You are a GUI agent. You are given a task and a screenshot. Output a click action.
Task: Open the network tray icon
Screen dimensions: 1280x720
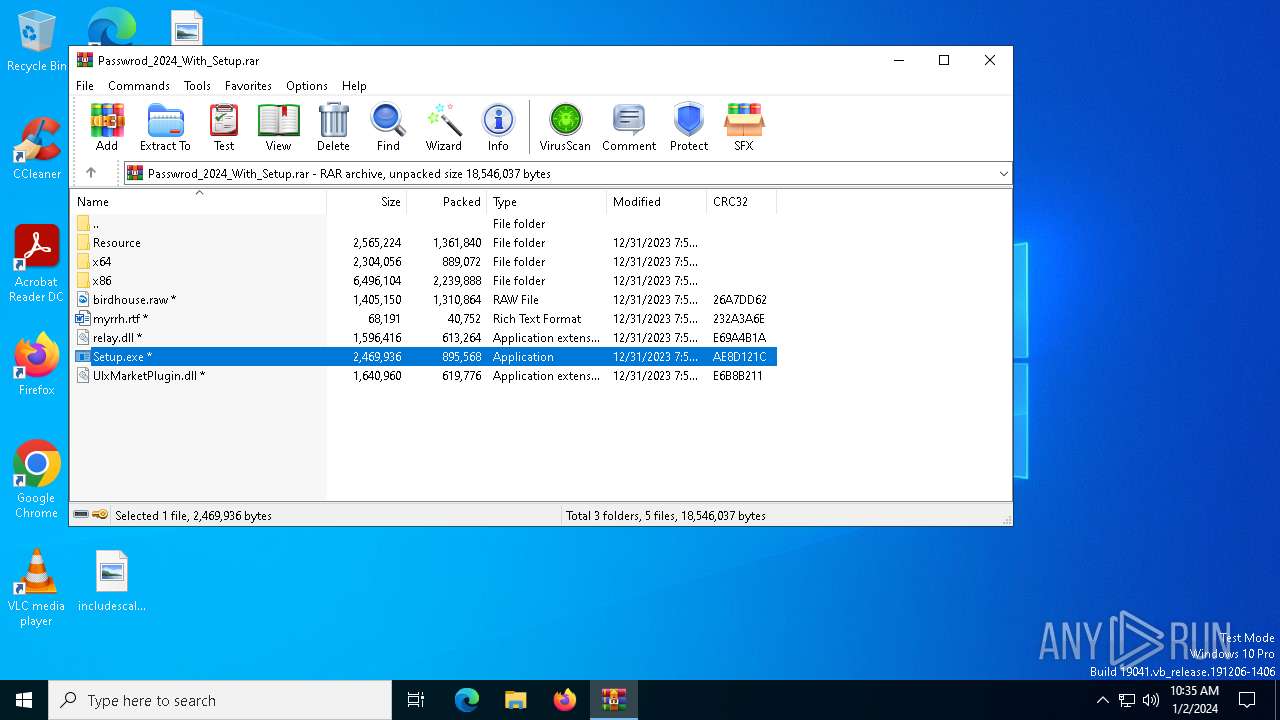pos(1127,700)
